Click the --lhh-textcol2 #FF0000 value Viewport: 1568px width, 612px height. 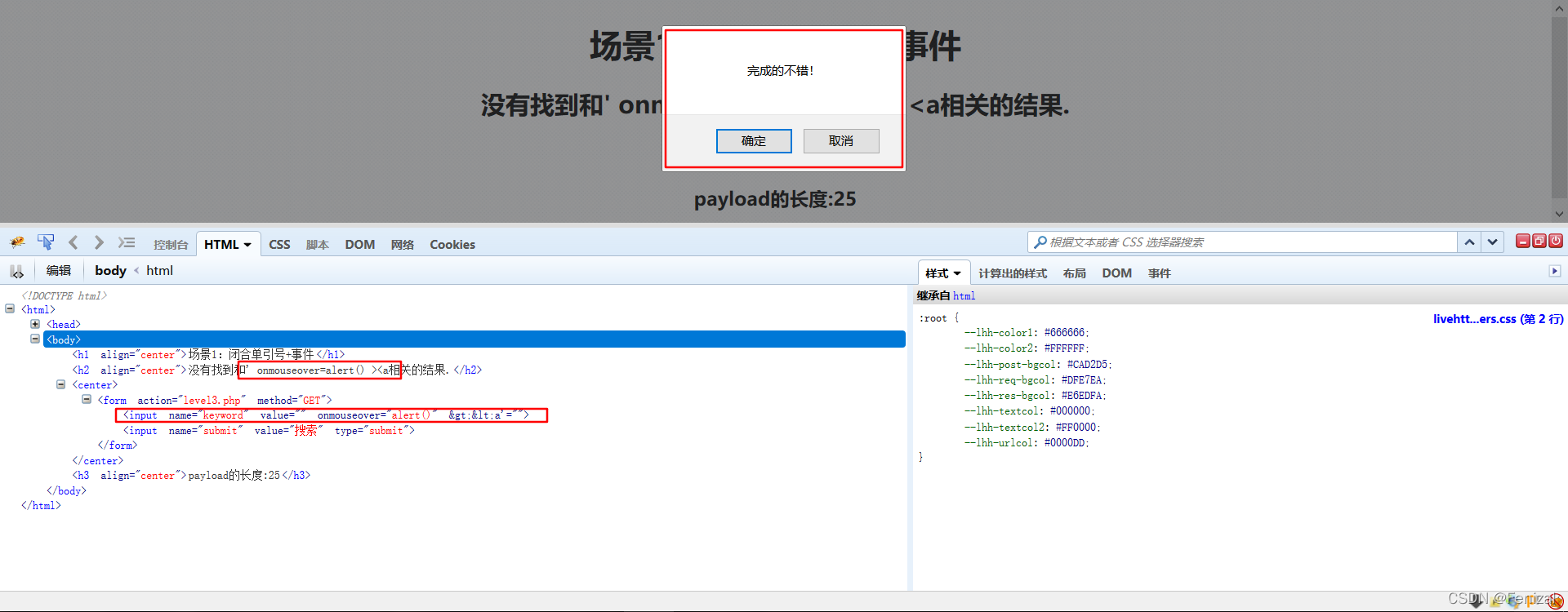click(1076, 428)
